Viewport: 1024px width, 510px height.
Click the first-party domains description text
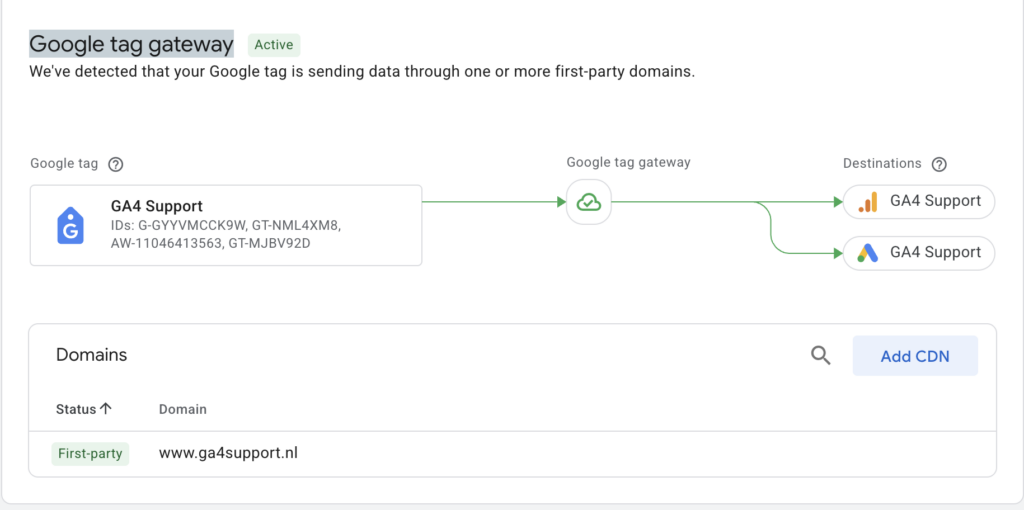[361, 72]
